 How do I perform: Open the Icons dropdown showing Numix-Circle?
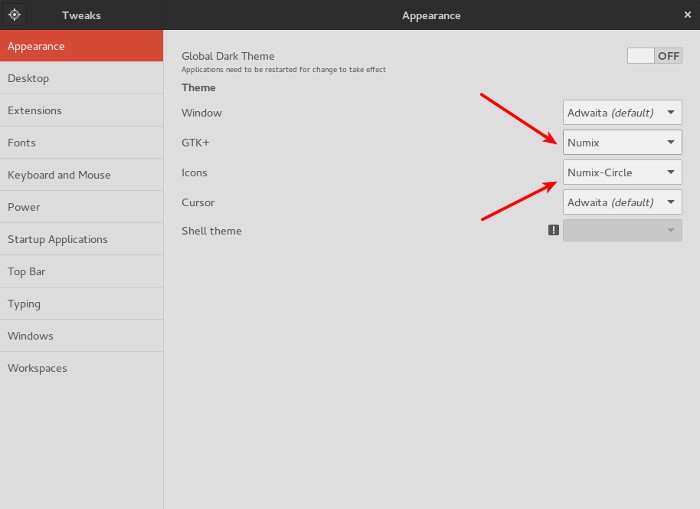tap(622, 172)
